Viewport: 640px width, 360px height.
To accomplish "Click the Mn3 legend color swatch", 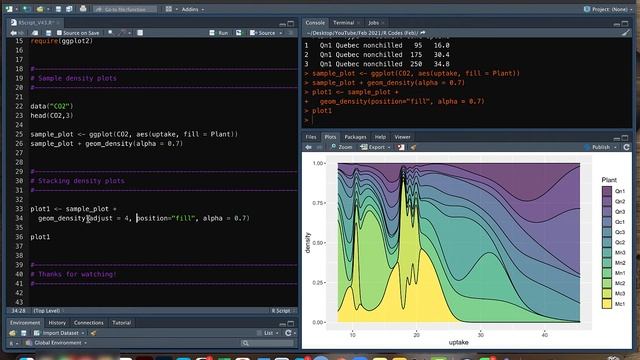I will (x=607, y=253).
